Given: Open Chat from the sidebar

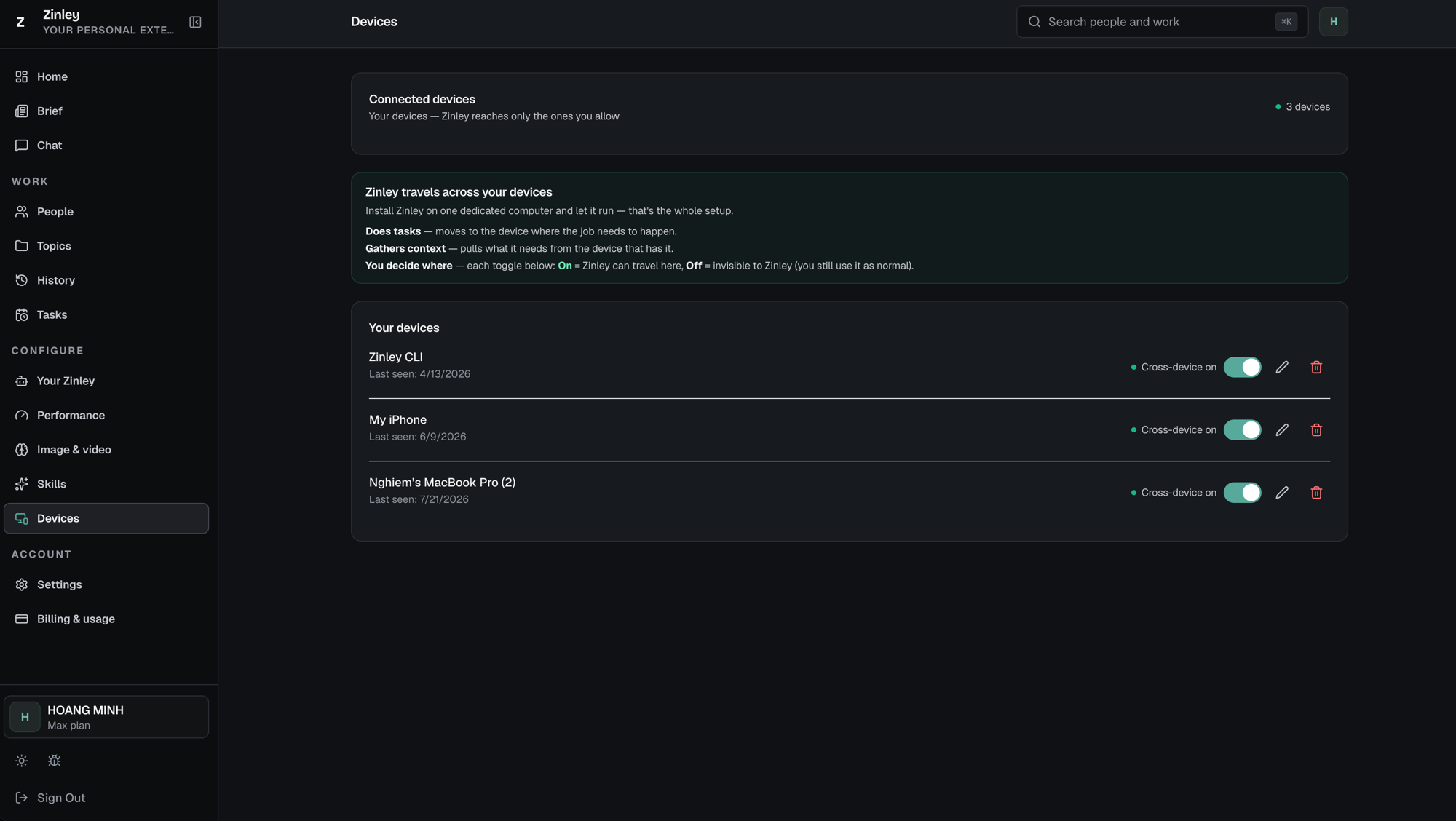Looking at the screenshot, I should 106,146.
